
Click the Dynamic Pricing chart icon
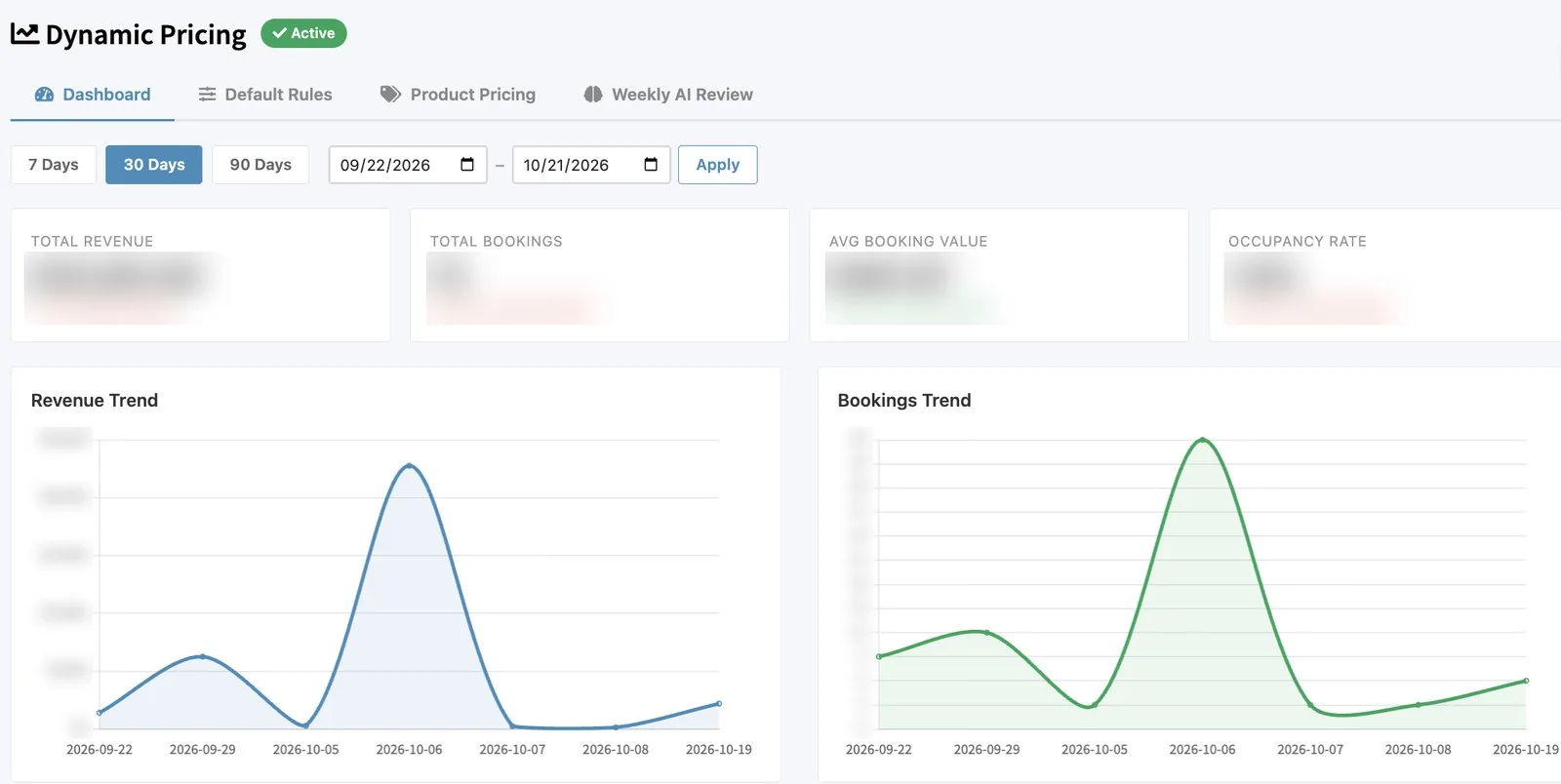coord(24,33)
